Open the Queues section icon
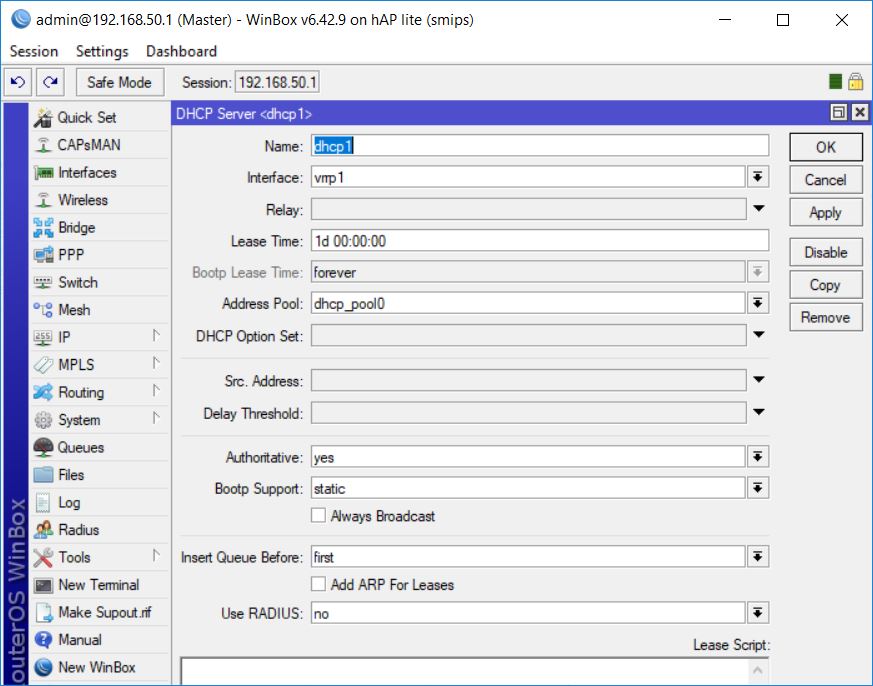Screen dimensions: 873x686 click(43, 447)
